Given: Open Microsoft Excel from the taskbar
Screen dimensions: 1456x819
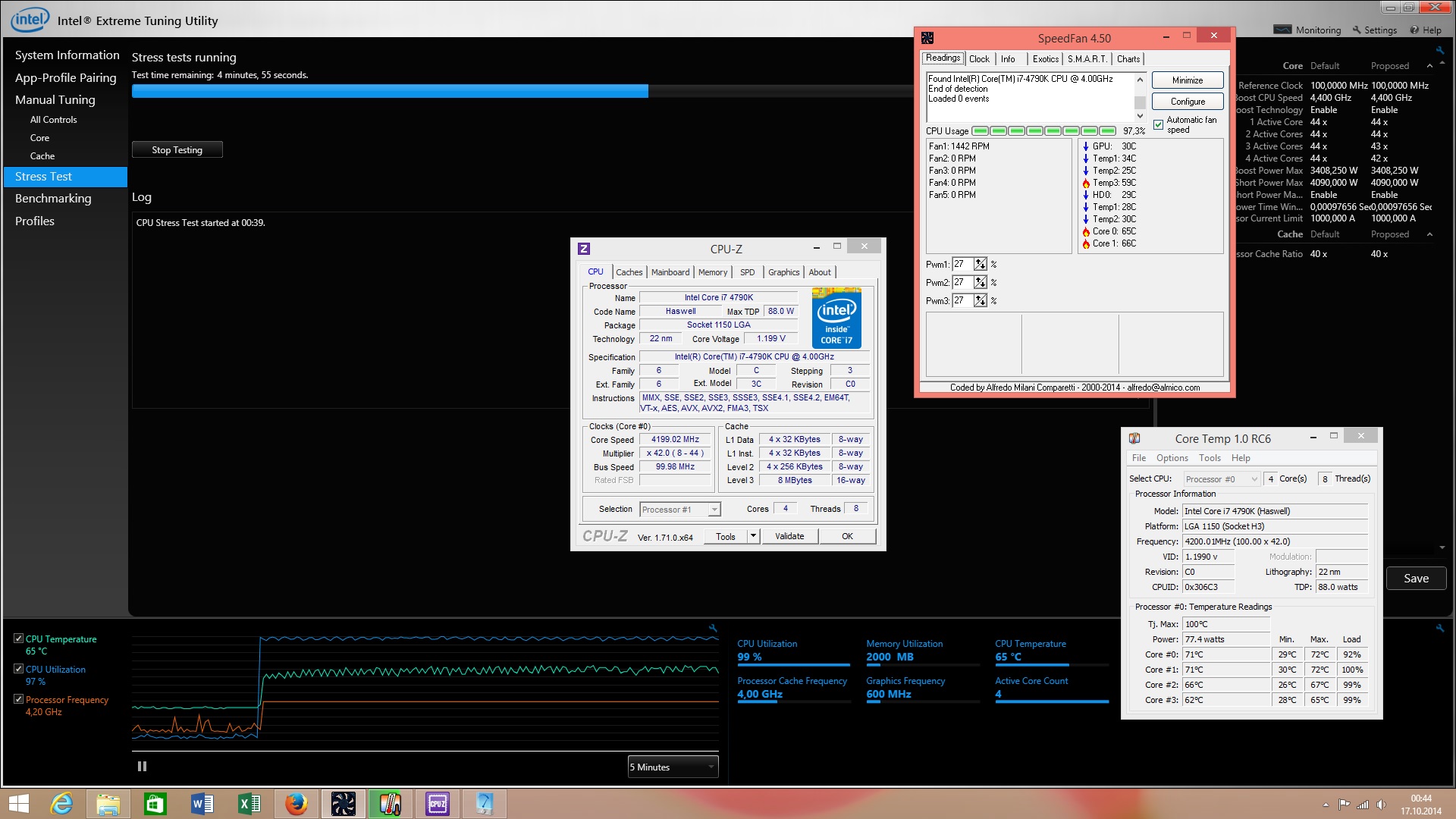Looking at the screenshot, I should coord(249,804).
